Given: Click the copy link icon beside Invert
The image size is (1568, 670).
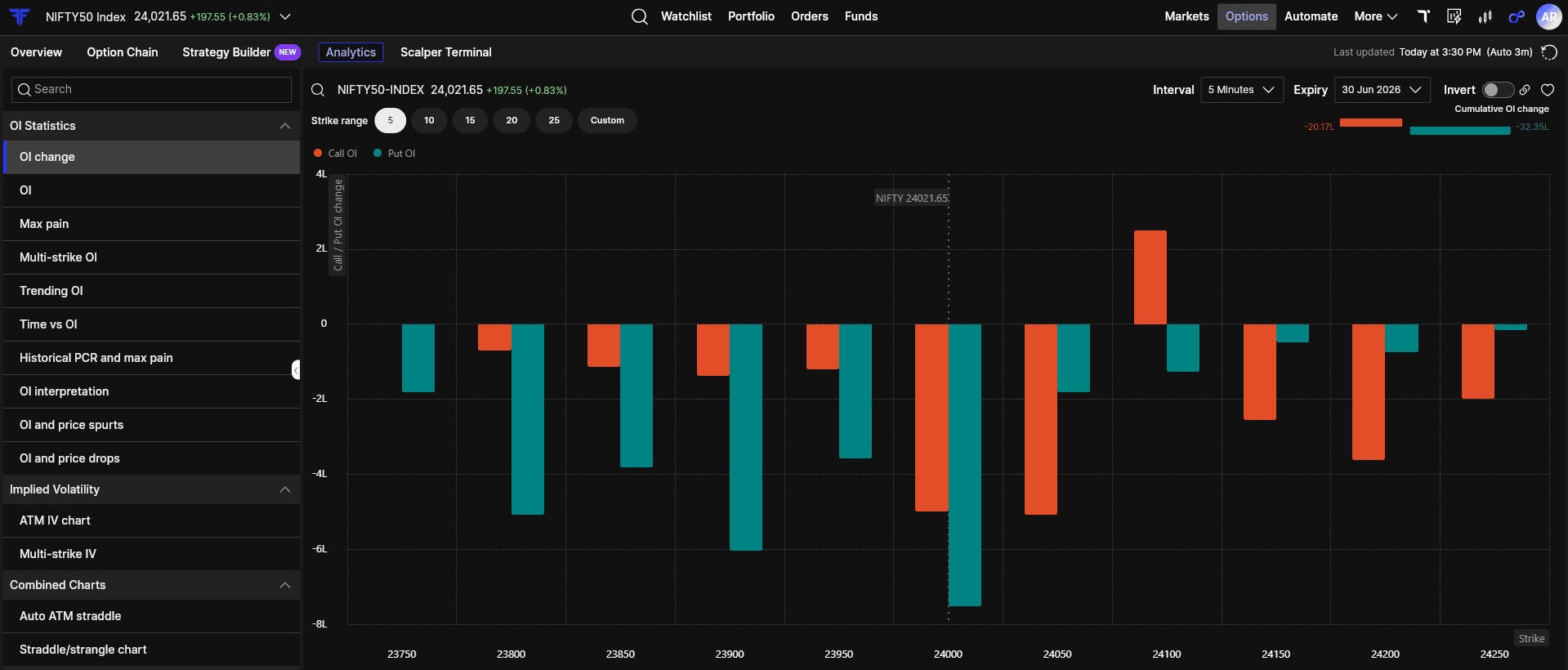Looking at the screenshot, I should click(x=1525, y=90).
